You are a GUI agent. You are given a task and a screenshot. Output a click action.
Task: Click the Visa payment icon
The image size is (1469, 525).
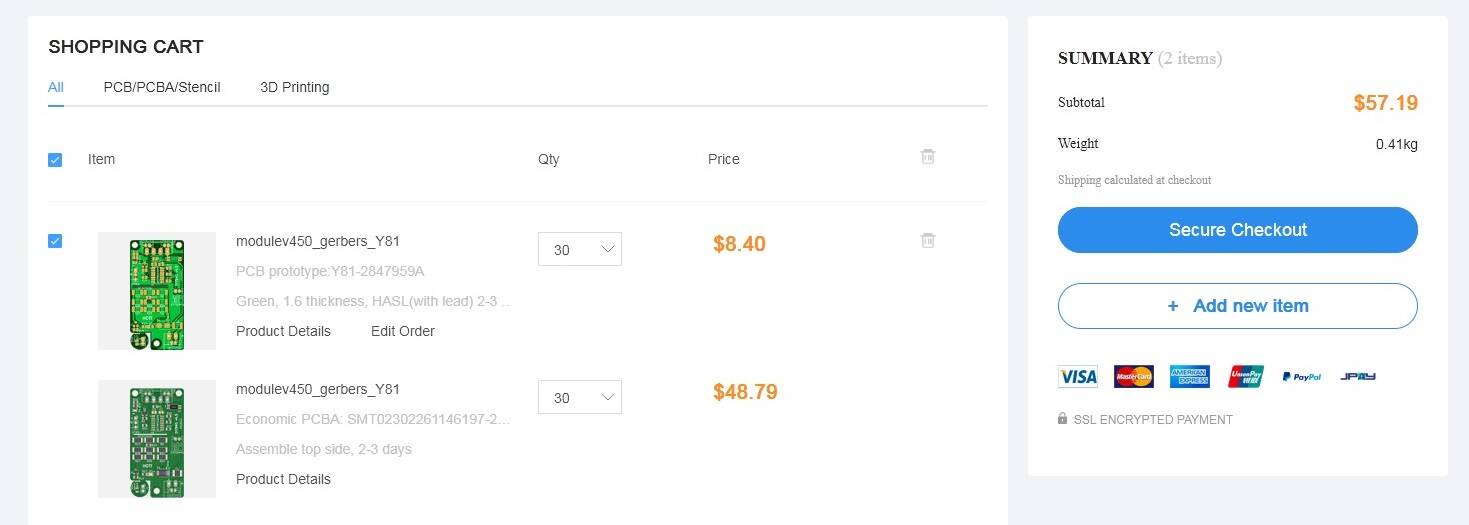coord(1077,377)
